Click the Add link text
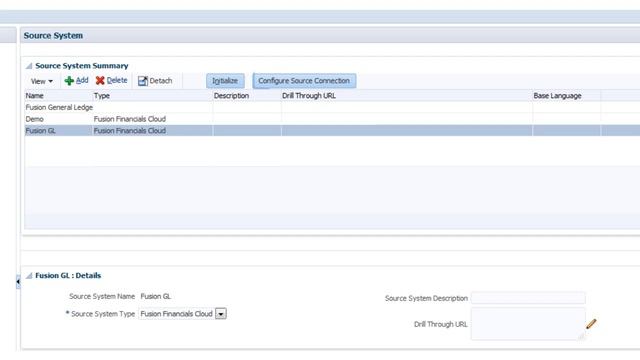 click(82, 80)
